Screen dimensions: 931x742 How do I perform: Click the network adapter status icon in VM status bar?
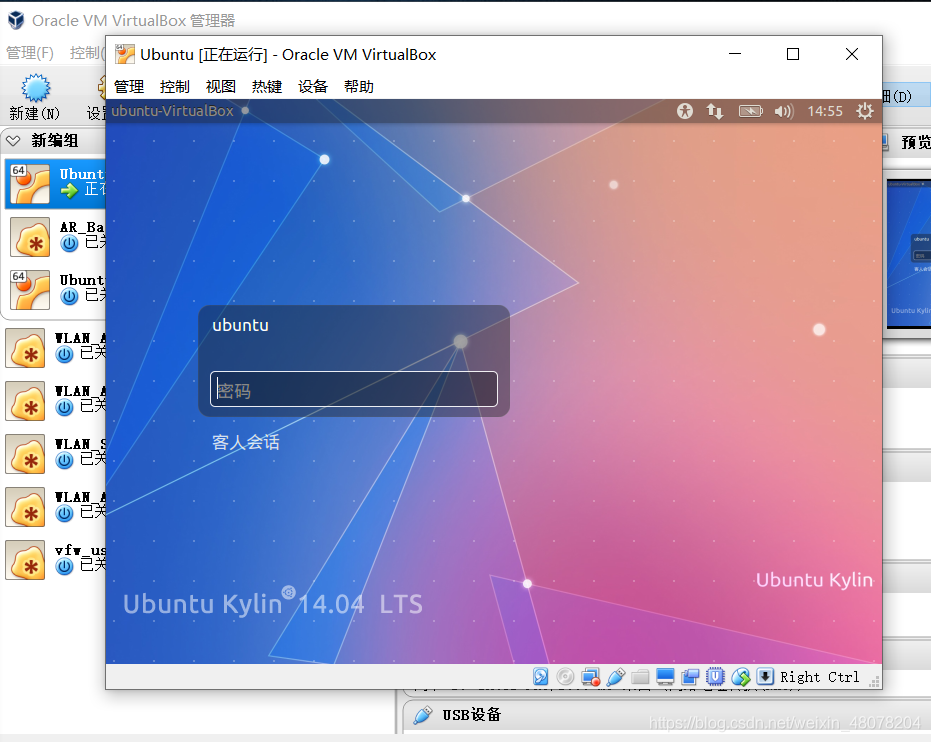click(590, 676)
